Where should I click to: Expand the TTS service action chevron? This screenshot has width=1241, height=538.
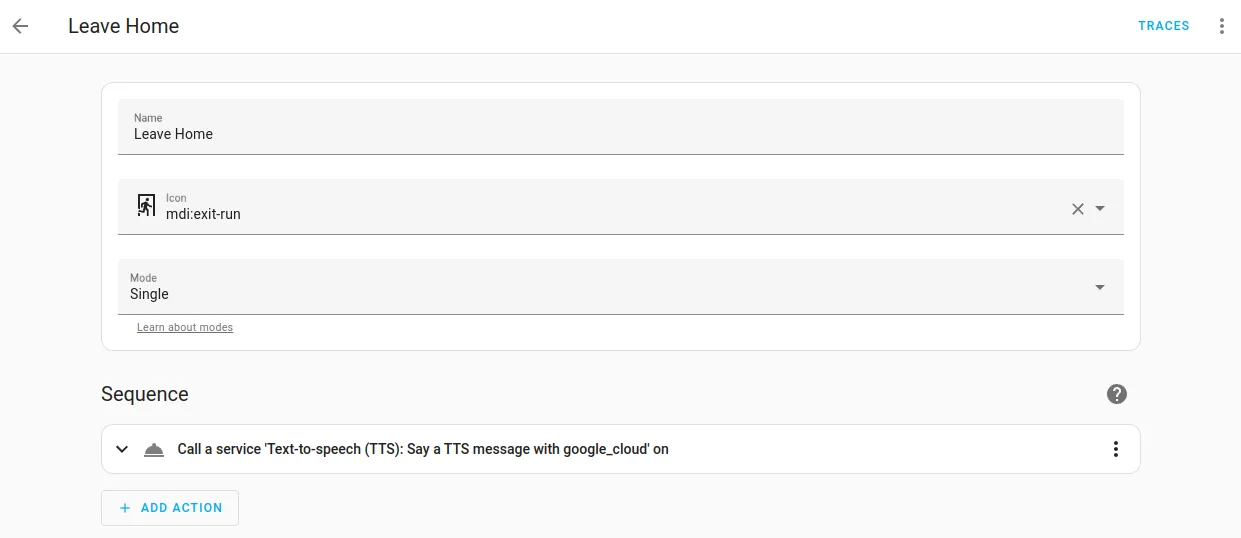pyautogui.click(x=122, y=449)
